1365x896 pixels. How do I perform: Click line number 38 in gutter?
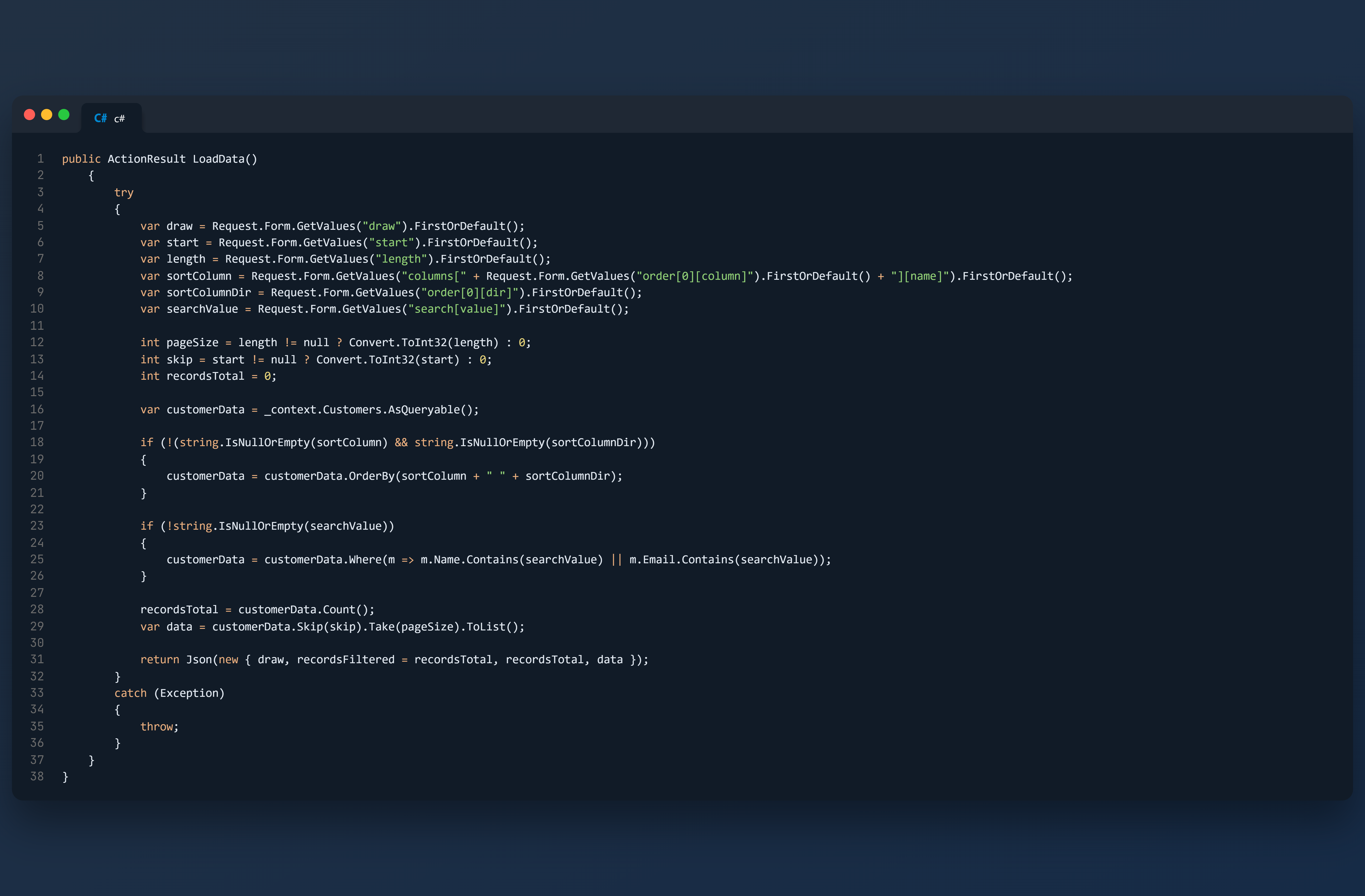click(x=37, y=777)
